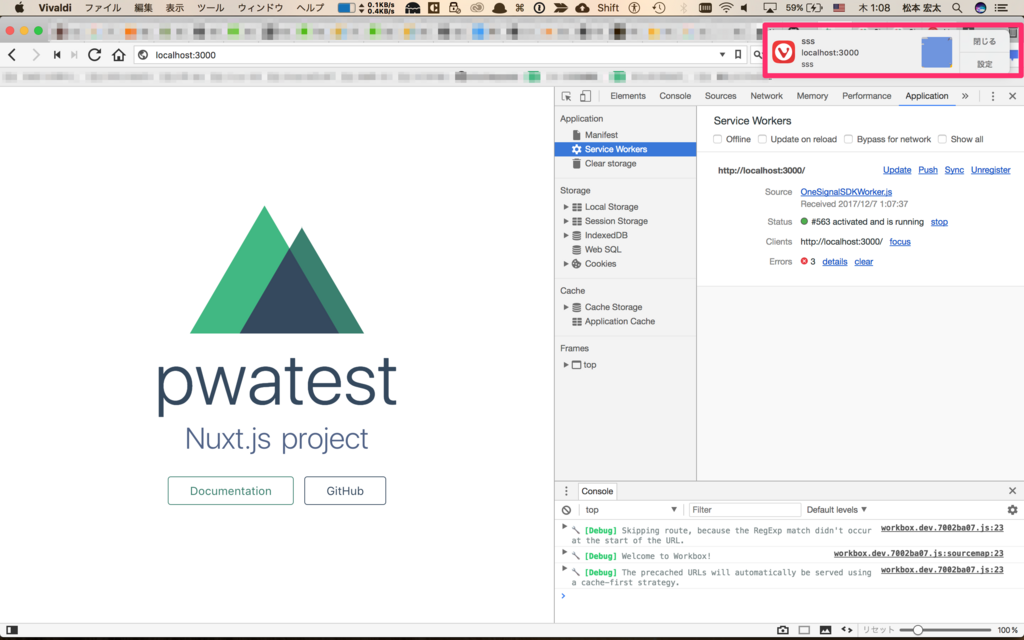The image size is (1024, 640).
Task: Expand the IndexedDB tree node
Action: [566, 235]
